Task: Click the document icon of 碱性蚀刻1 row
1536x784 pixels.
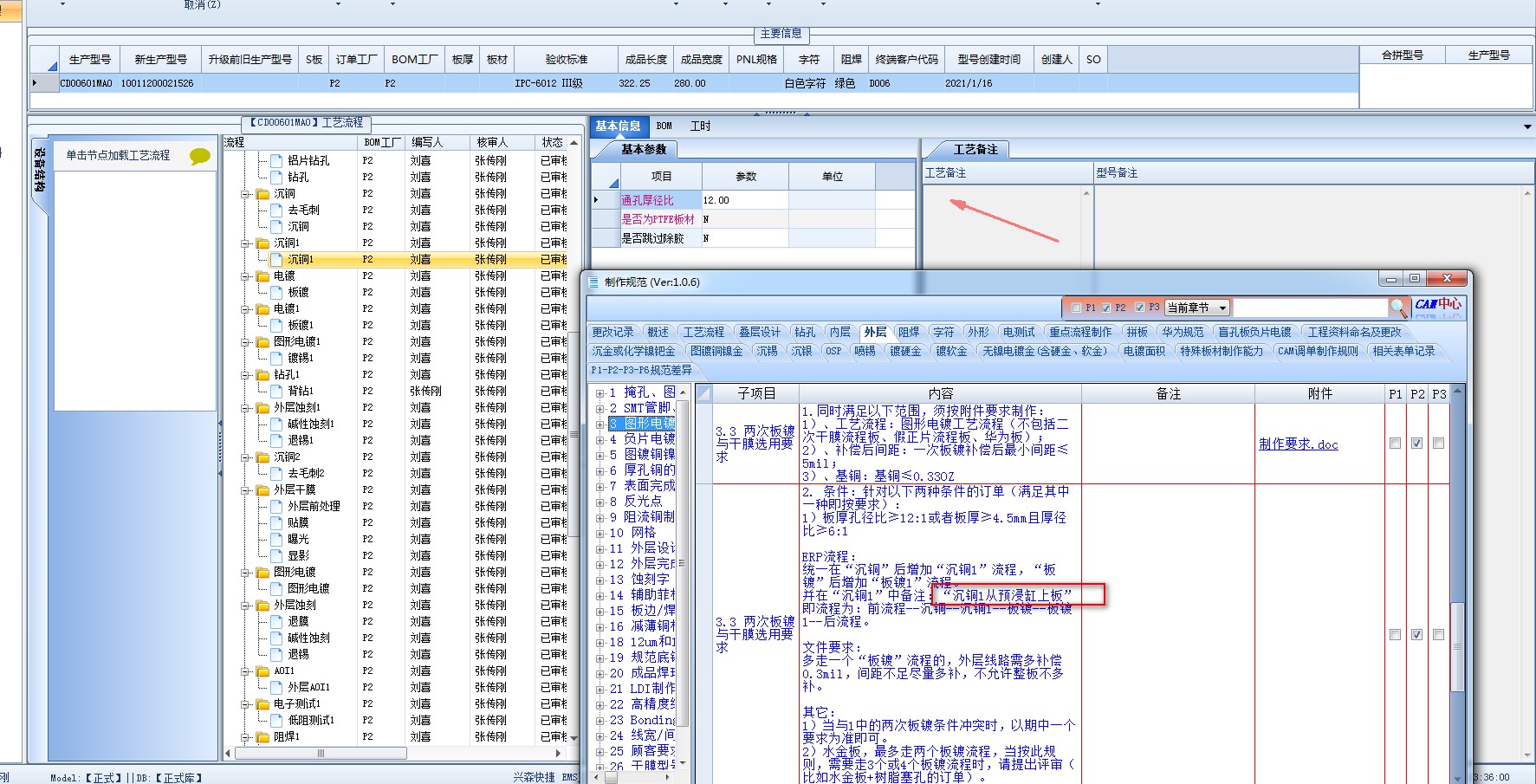Action: tap(276, 424)
